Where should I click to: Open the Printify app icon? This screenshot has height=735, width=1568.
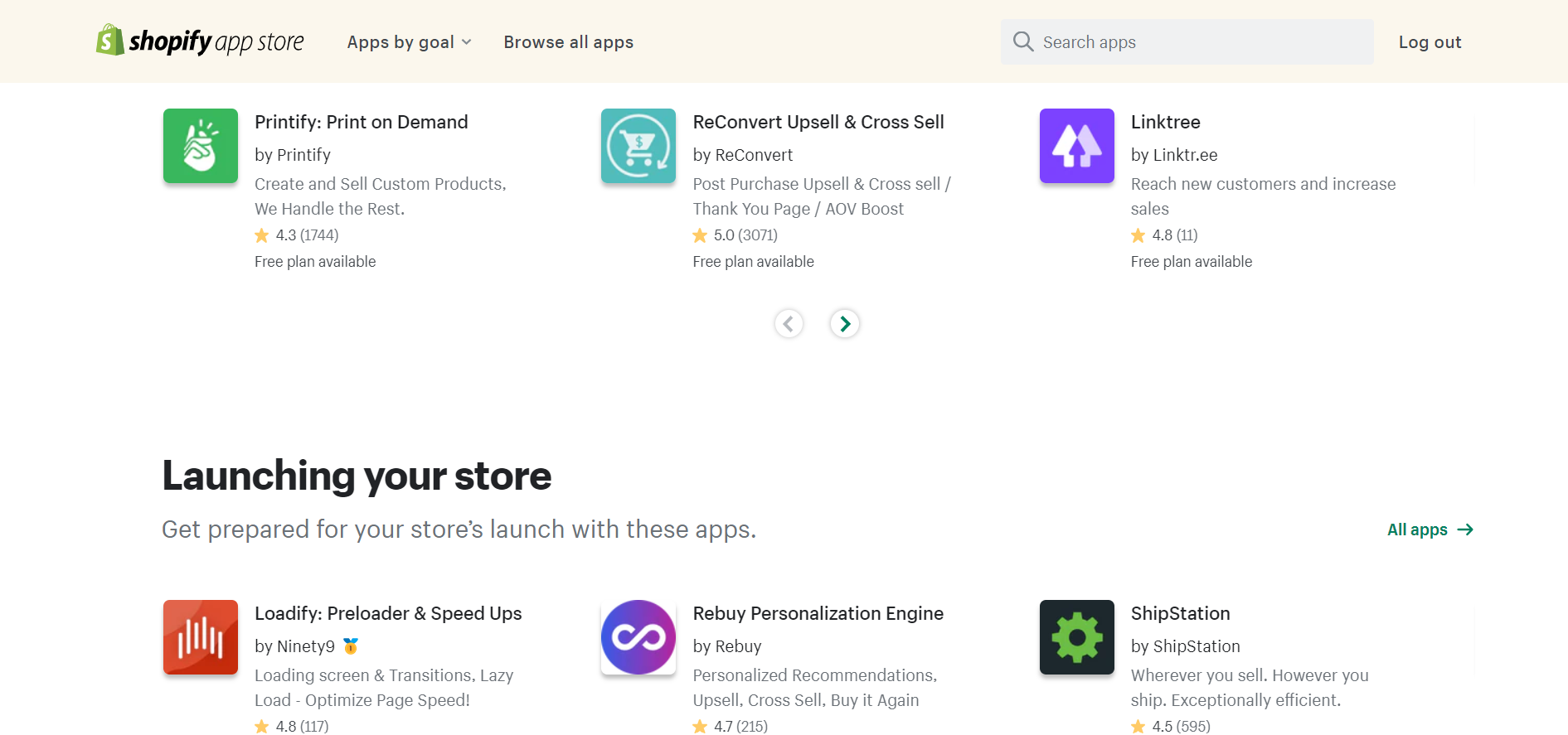click(201, 146)
